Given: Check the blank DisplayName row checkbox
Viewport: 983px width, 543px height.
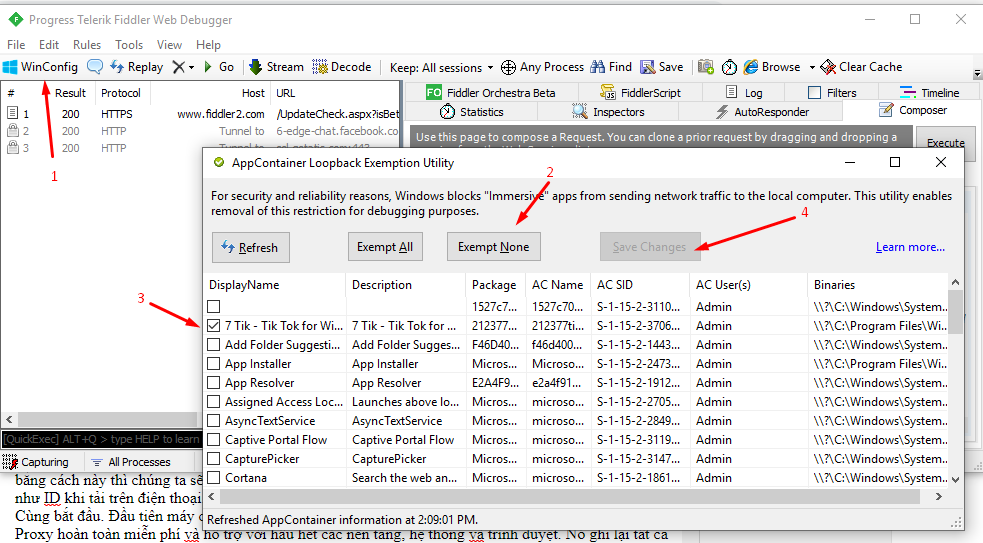Looking at the screenshot, I should 214,307.
